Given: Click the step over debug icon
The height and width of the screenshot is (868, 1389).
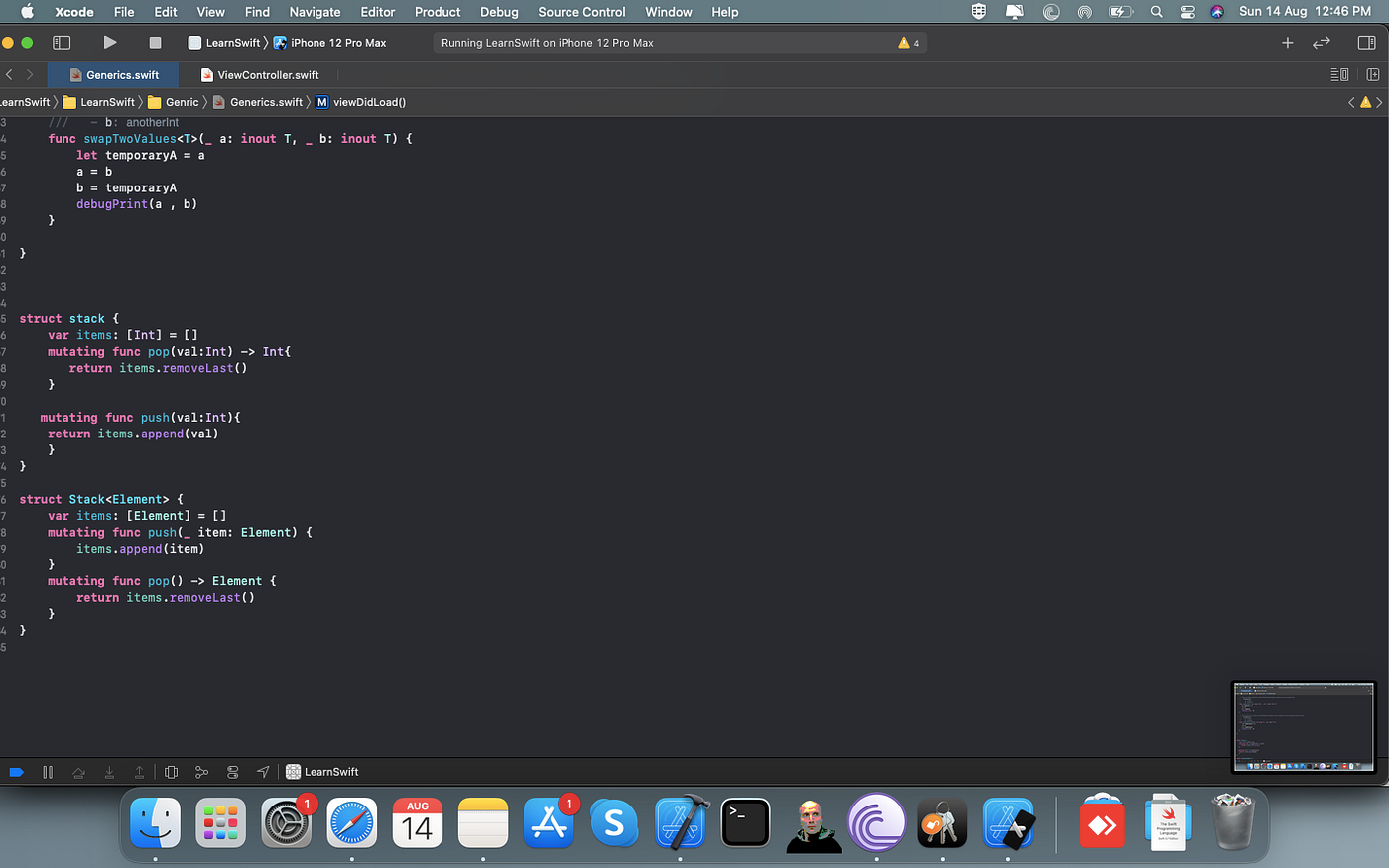Looking at the screenshot, I should pyautogui.click(x=78, y=772).
